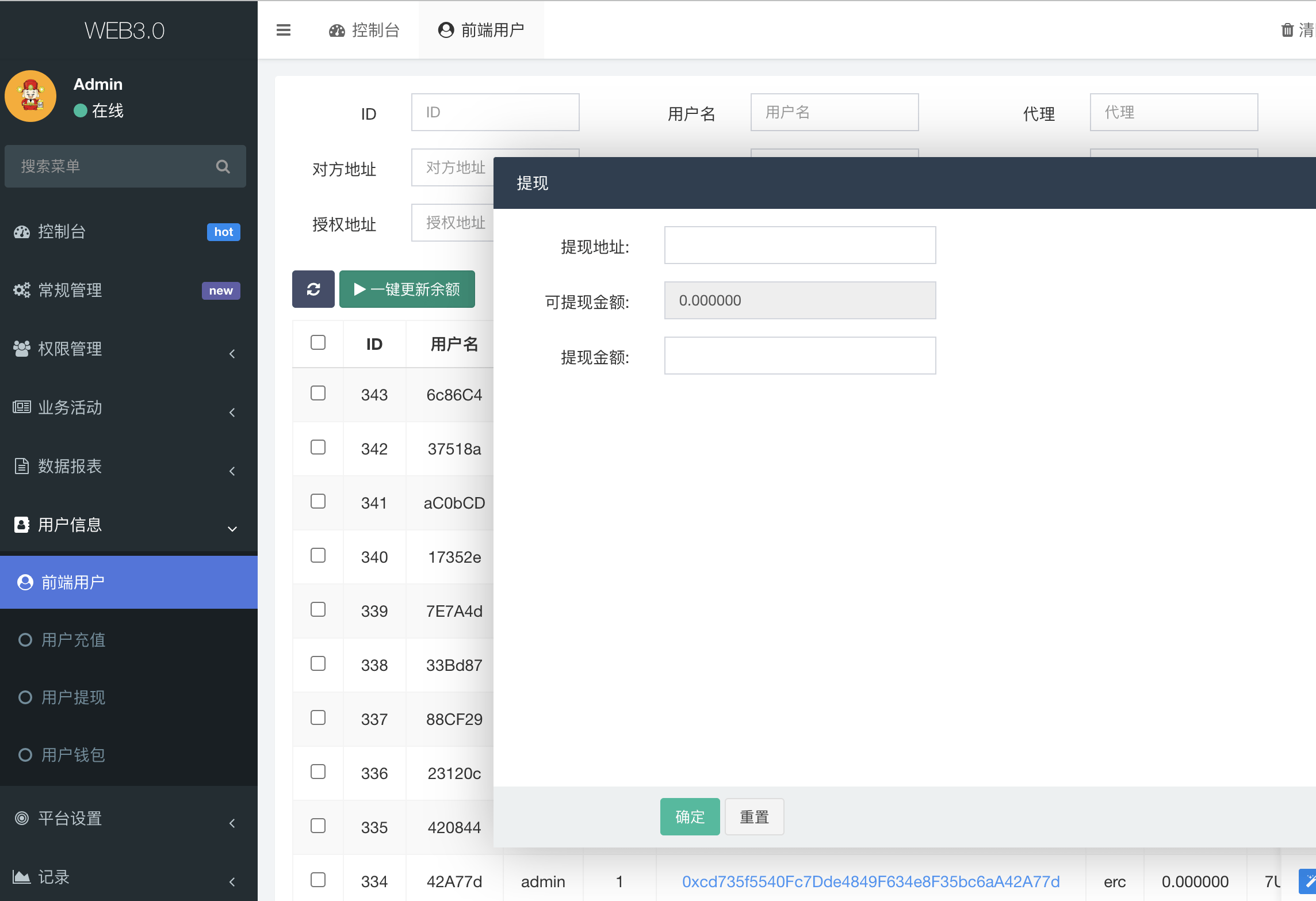This screenshot has height=901, width=1316.
Task: Click the Admin avatar image
Action: (31, 96)
